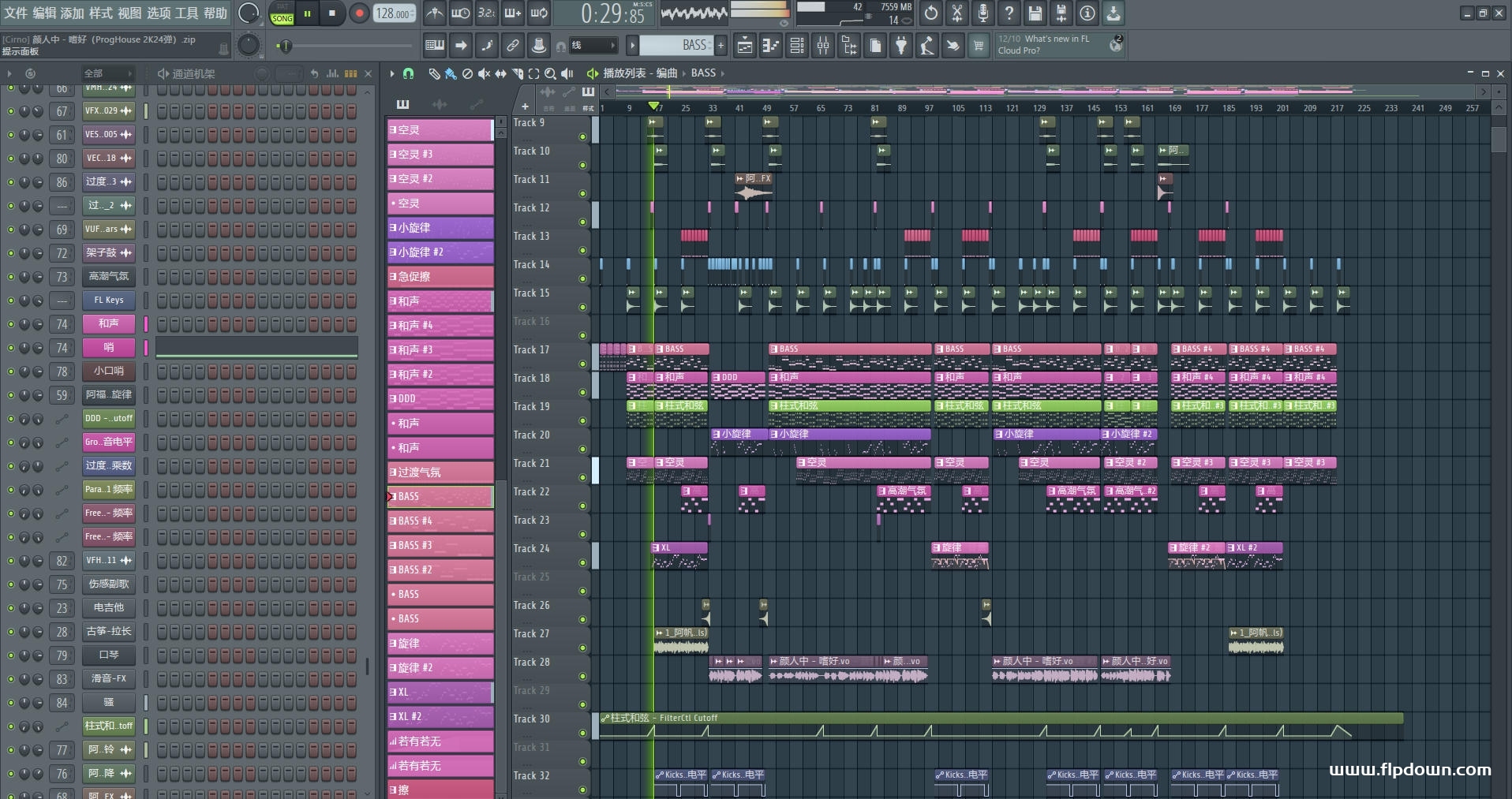Mute Track 17 using its green LED
The width and height of the screenshot is (1512, 799).
click(x=583, y=364)
